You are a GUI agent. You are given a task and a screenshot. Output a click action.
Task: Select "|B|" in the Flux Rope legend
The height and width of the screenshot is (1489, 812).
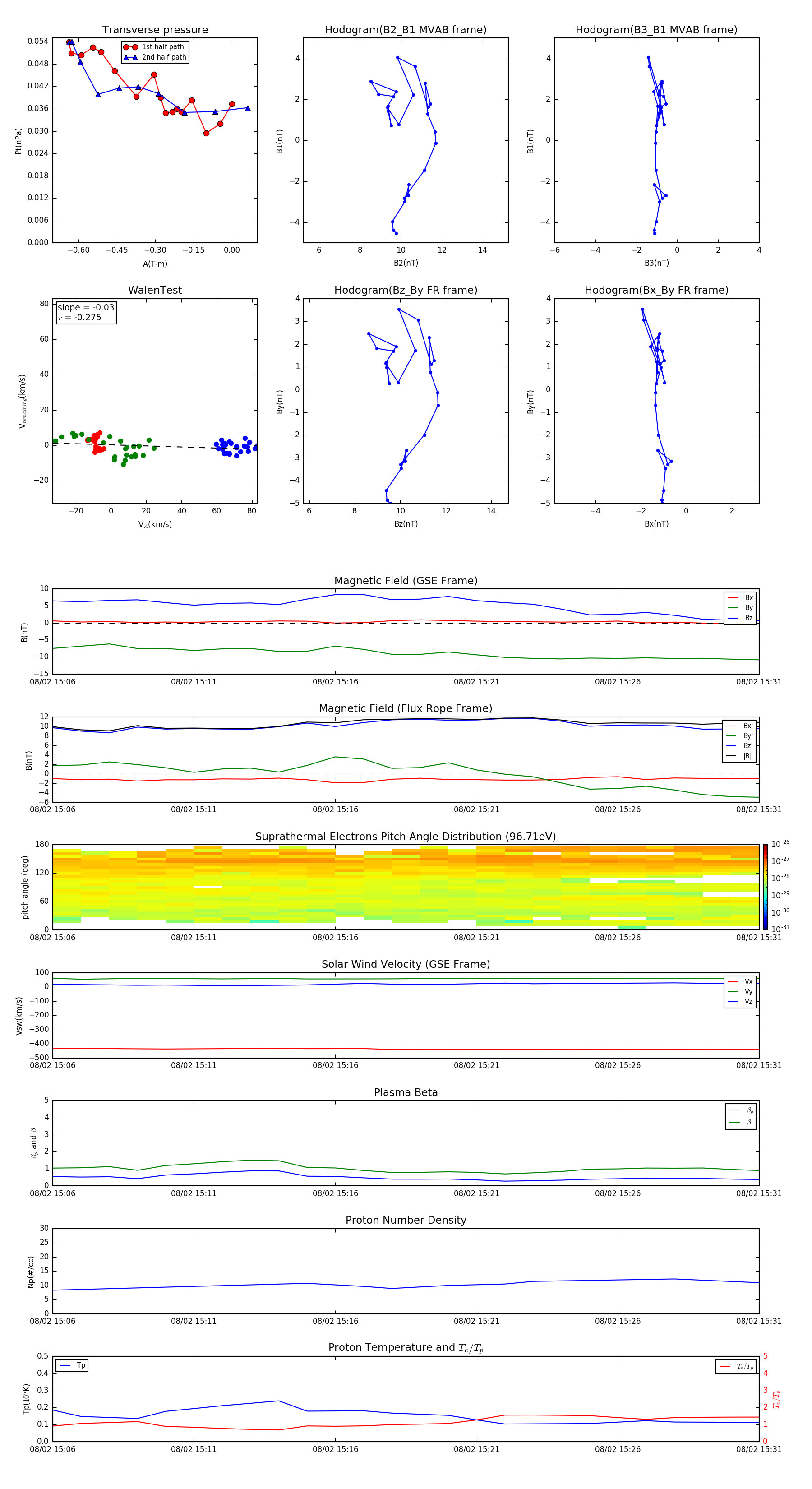click(x=740, y=756)
